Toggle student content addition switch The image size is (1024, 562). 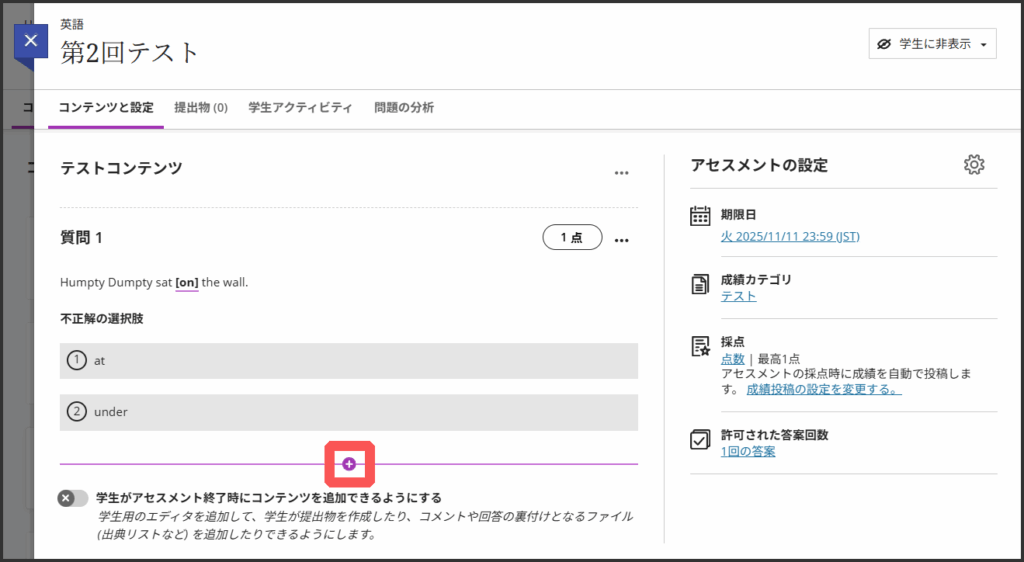point(73,498)
